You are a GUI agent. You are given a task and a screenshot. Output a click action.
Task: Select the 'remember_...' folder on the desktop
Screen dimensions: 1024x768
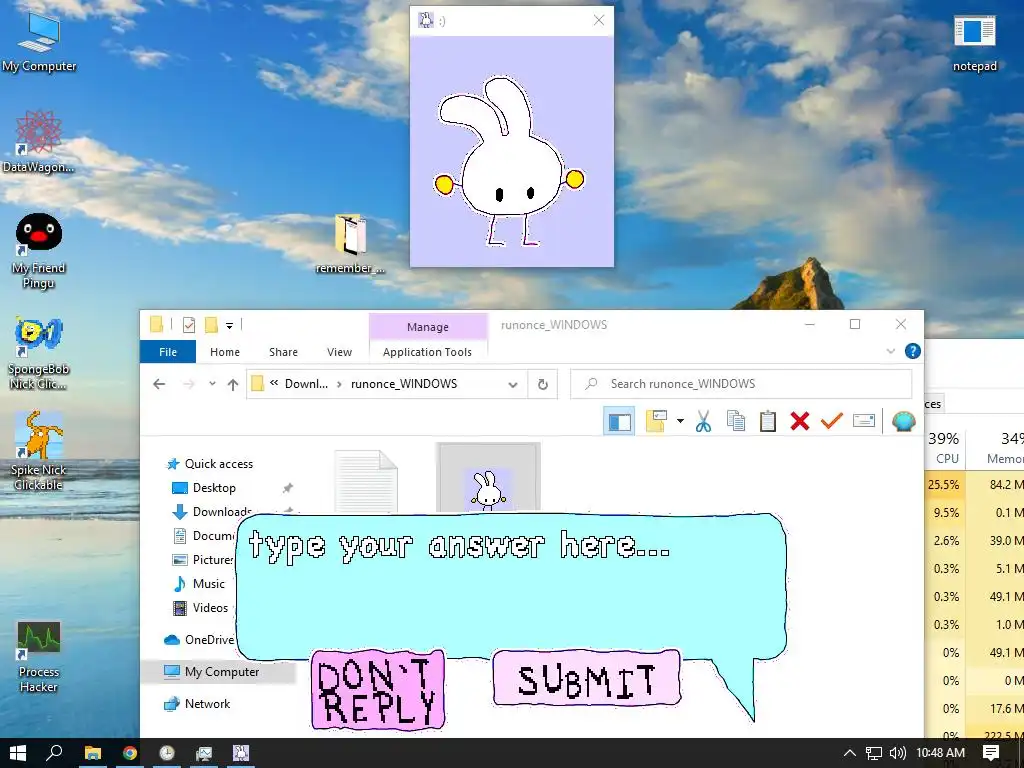(x=350, y=244)
